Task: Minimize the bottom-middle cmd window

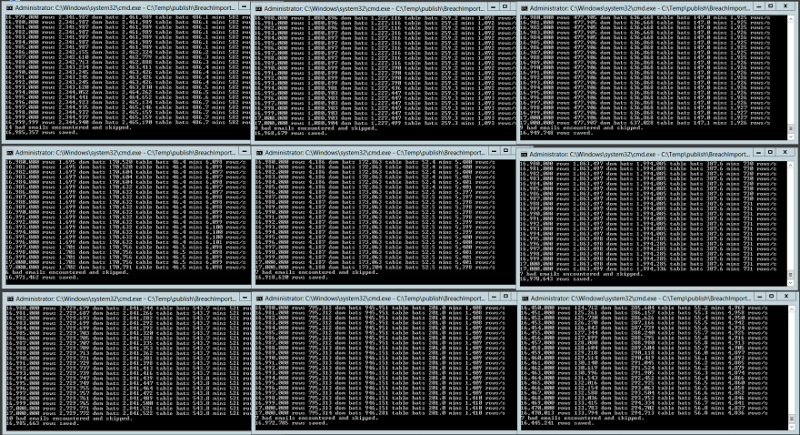Action: click(494, 296)
